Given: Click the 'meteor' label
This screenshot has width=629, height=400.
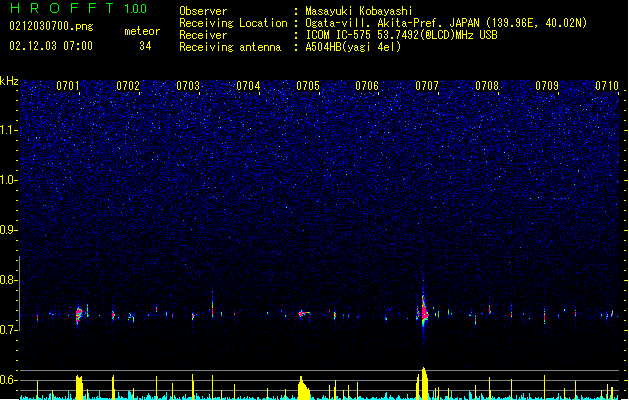Looking at the screenshot, I should 142,31.
